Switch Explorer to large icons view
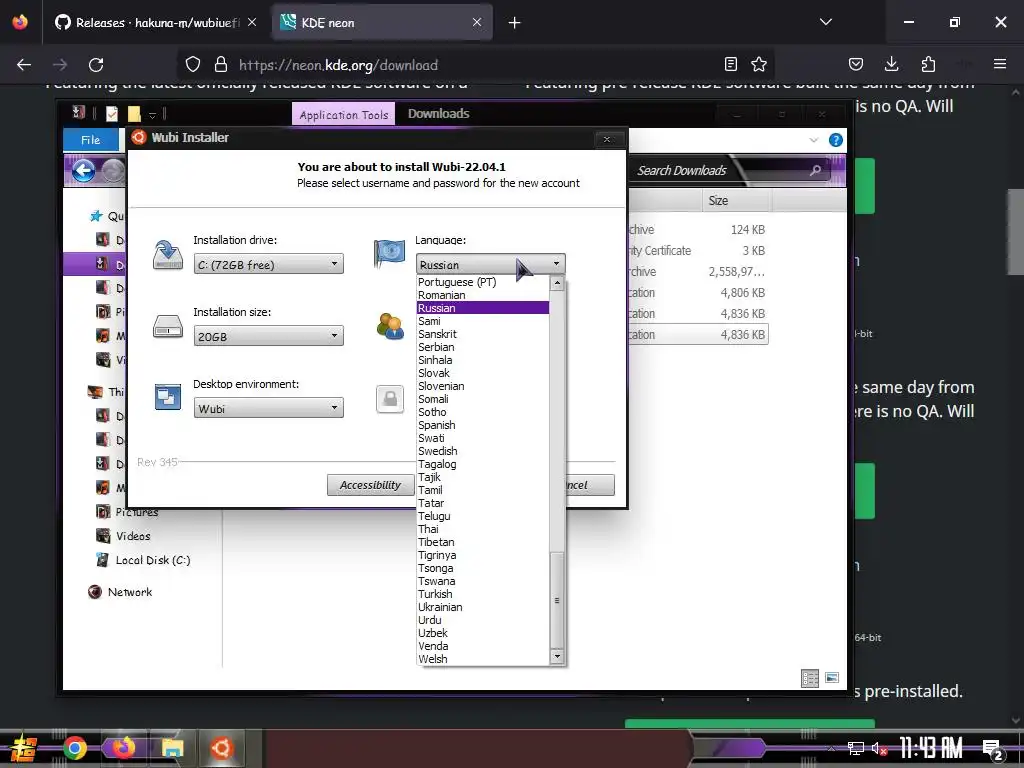The width and height of the screenshot is (1024, 768). point(831,678)
